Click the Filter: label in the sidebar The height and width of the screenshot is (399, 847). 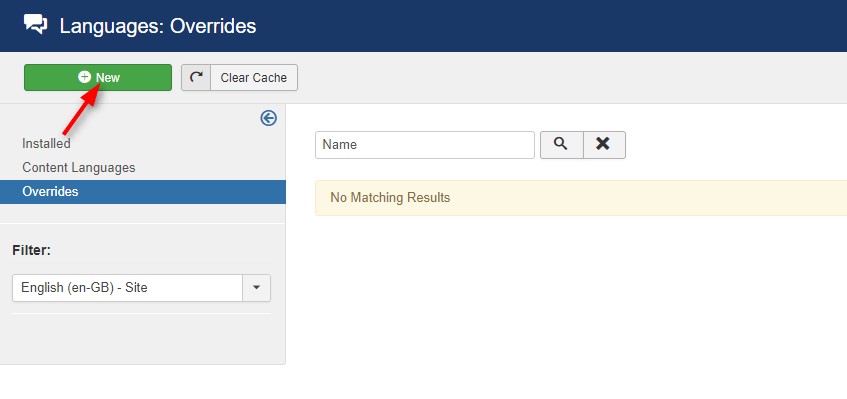31,251
